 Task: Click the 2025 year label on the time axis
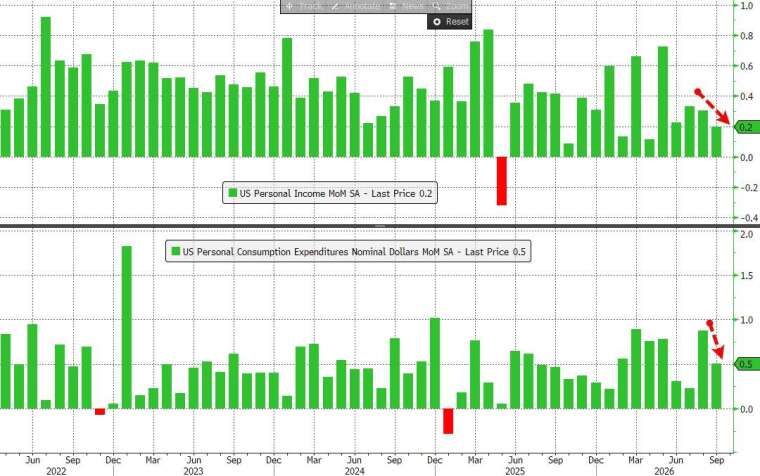pos(515,471)
